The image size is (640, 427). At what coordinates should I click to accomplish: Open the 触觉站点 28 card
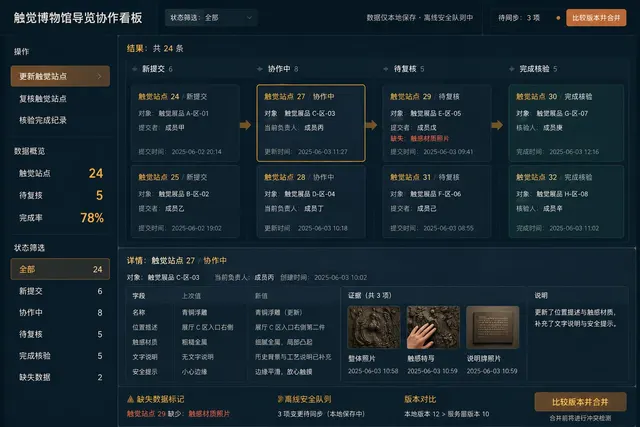[311, 201]
